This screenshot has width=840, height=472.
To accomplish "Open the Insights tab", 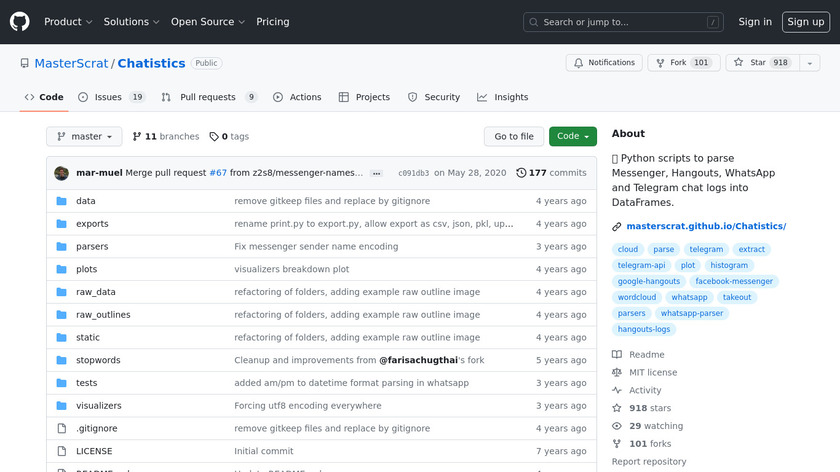I will [x=503, y=97].
